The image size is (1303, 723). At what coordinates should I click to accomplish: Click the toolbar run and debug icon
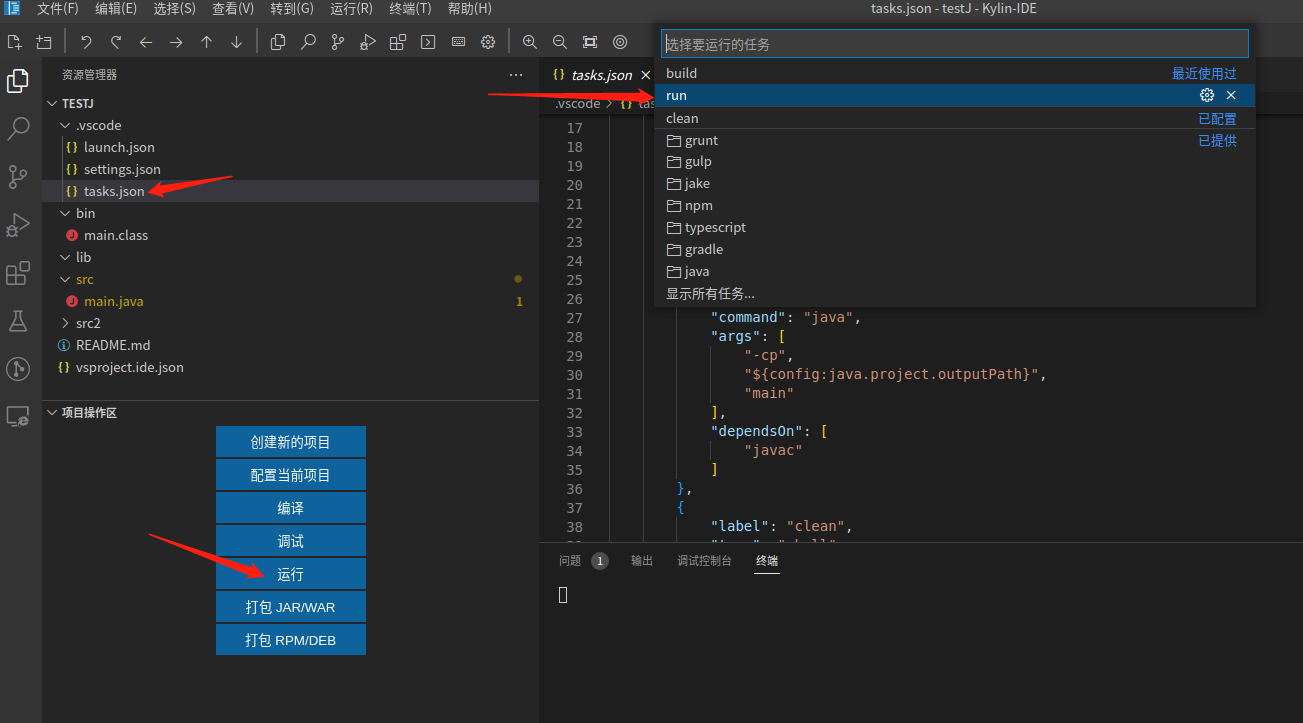tap(368, 42)
